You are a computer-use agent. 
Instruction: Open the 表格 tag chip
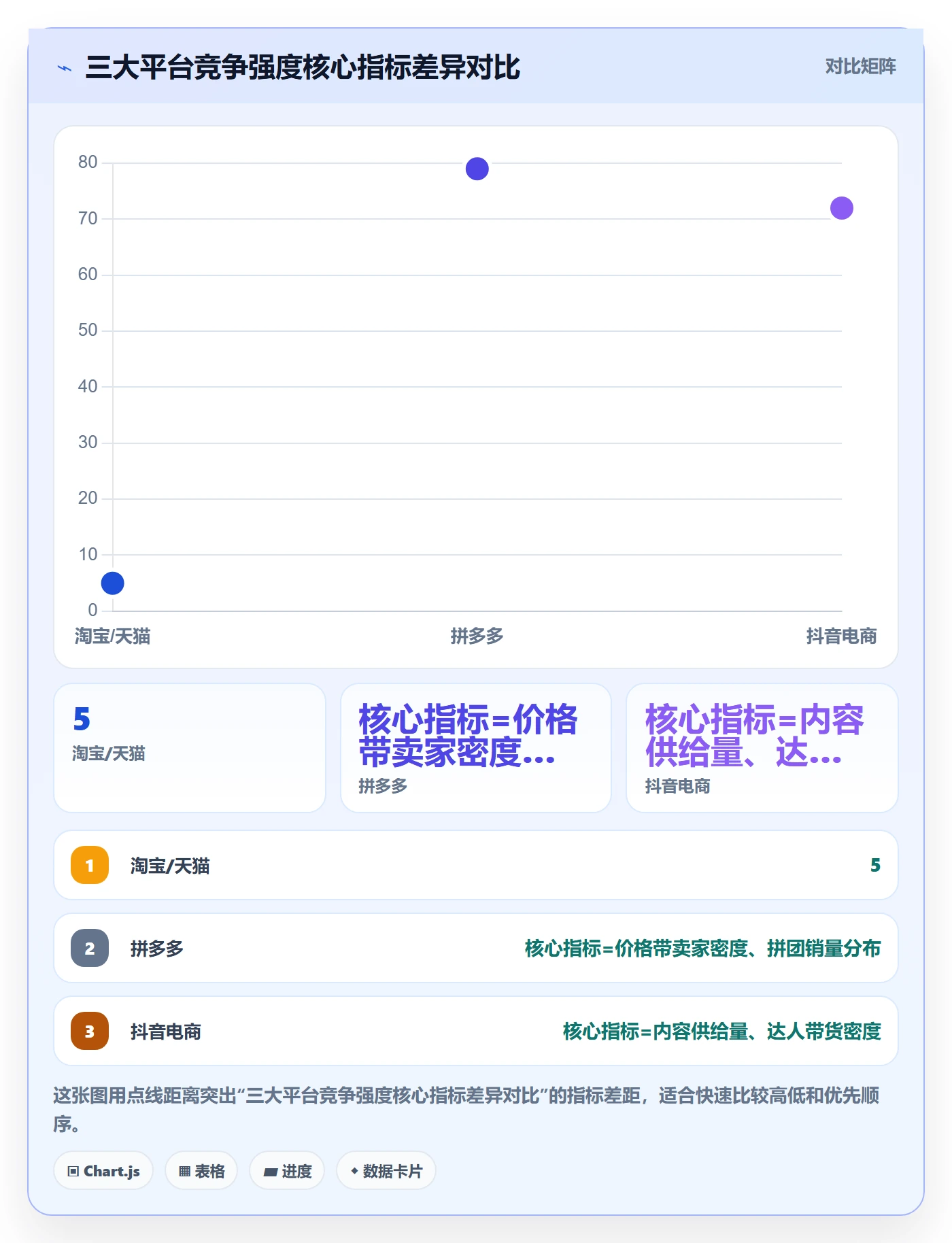click(x=201, y=1171)
